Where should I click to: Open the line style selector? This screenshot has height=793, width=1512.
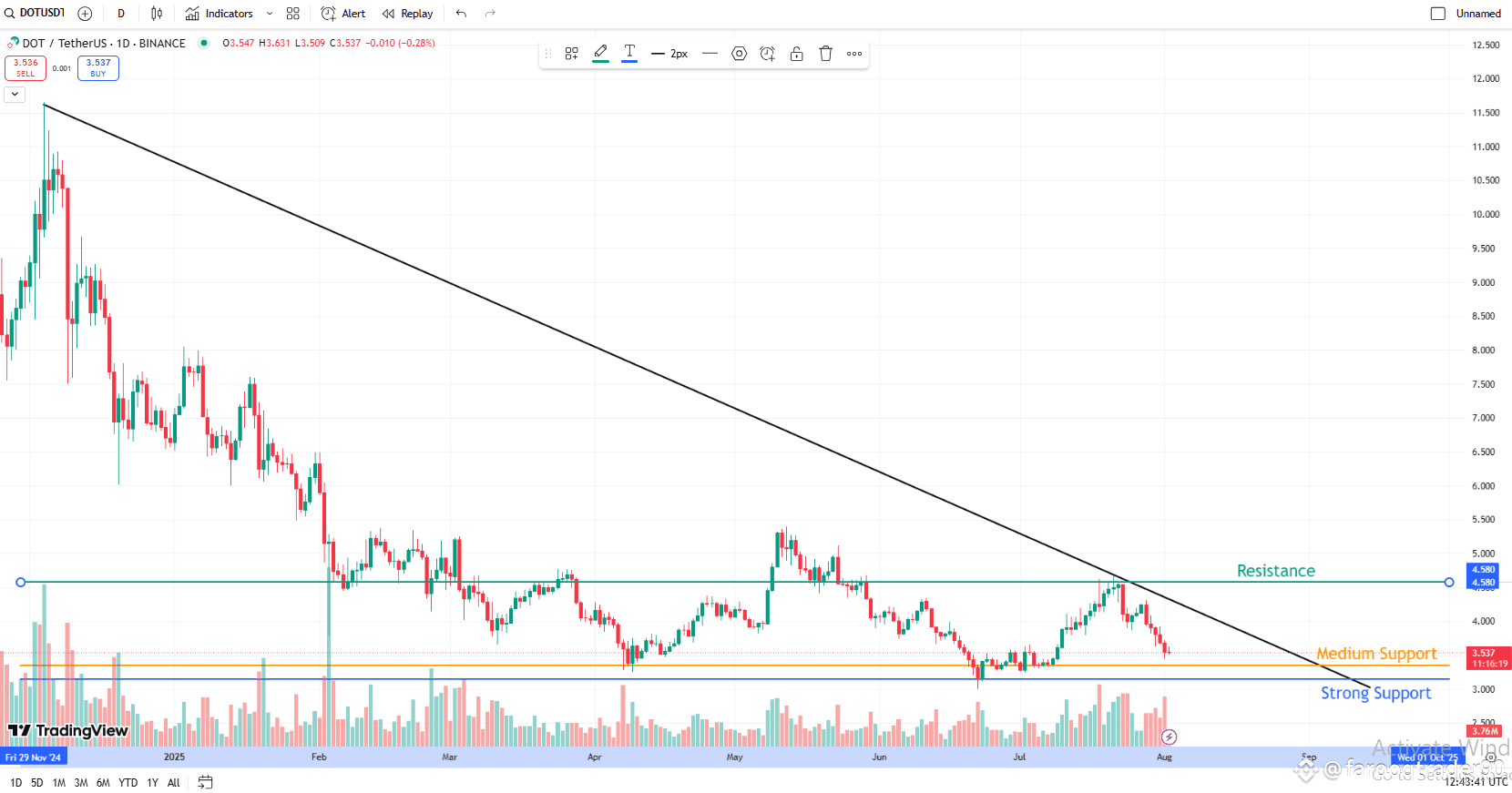(x=710, y=54)
